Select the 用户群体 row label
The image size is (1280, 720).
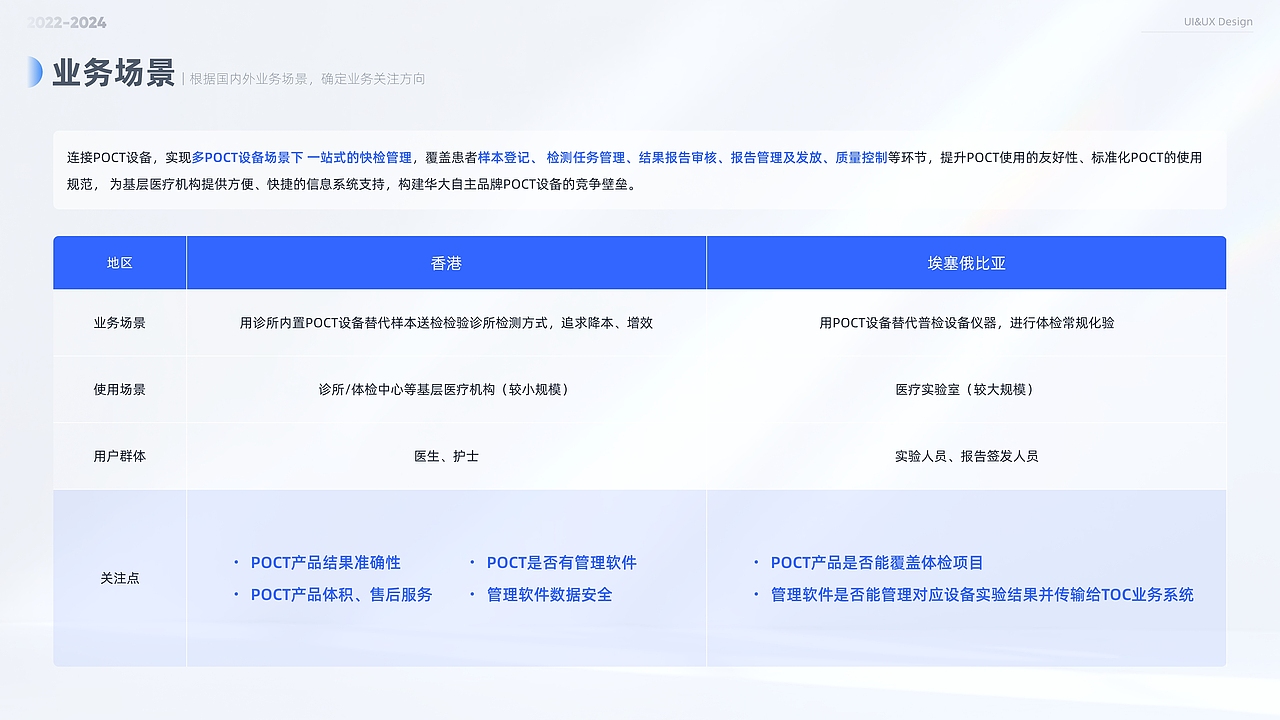pos(119,456)
